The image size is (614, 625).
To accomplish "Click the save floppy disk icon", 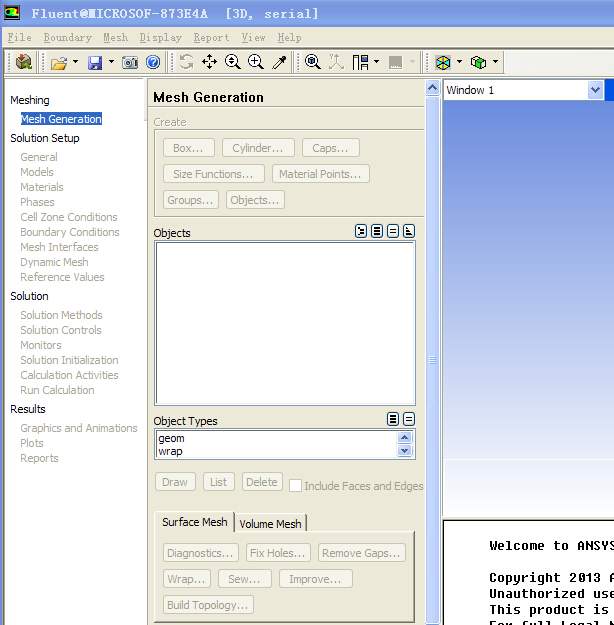I will pos(95,63).
